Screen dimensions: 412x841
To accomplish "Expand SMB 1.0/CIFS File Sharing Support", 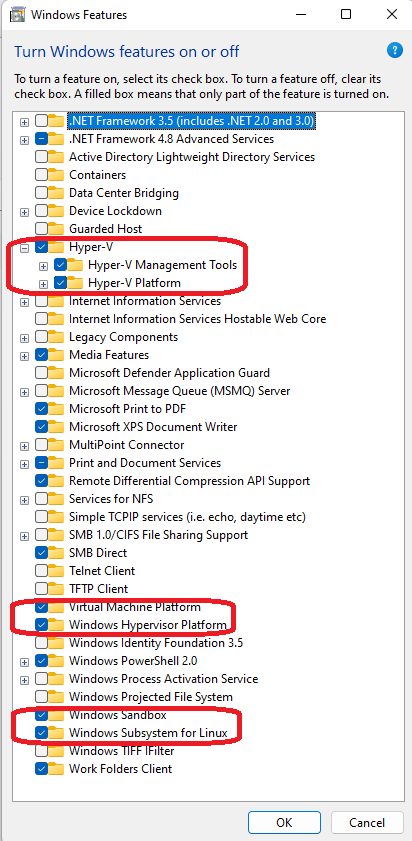I will coord(24,536).
